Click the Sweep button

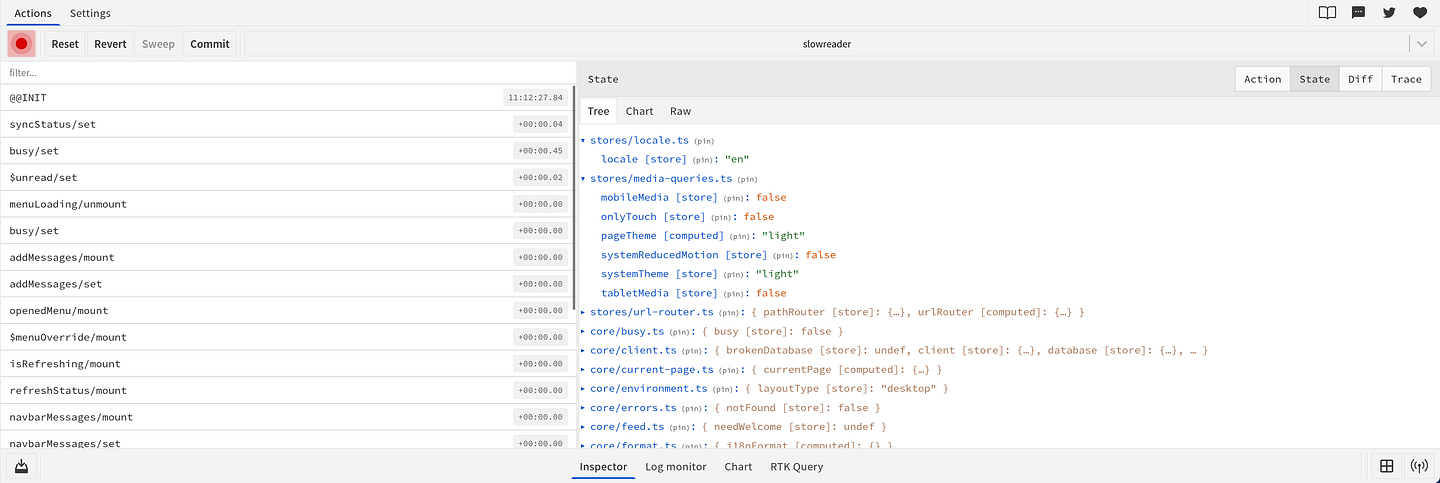click(x=158, y=44)
